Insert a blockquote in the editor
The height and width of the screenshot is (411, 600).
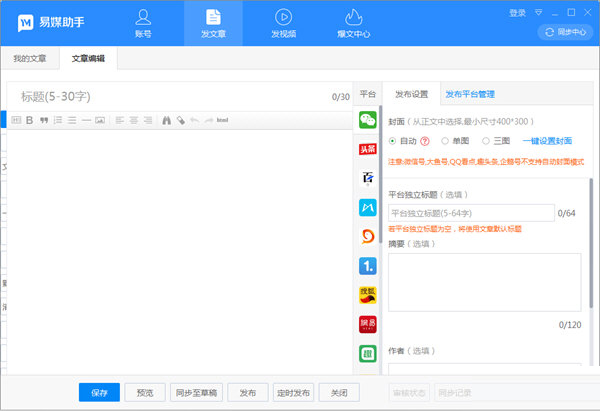click(x=44, y=120)
